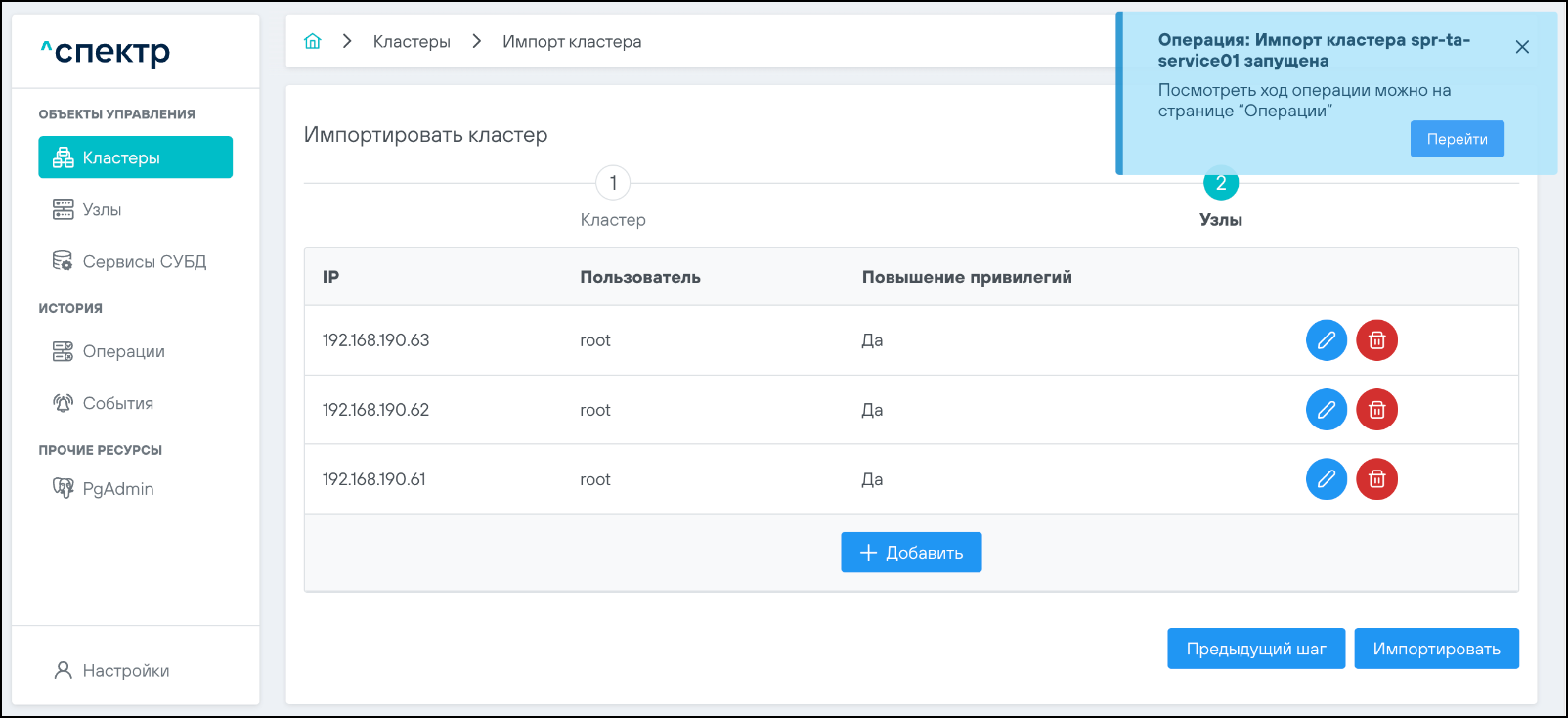
Task: Delete the node 192.168.190.63
Action: pyautogui.click(x=1376, y=340)
